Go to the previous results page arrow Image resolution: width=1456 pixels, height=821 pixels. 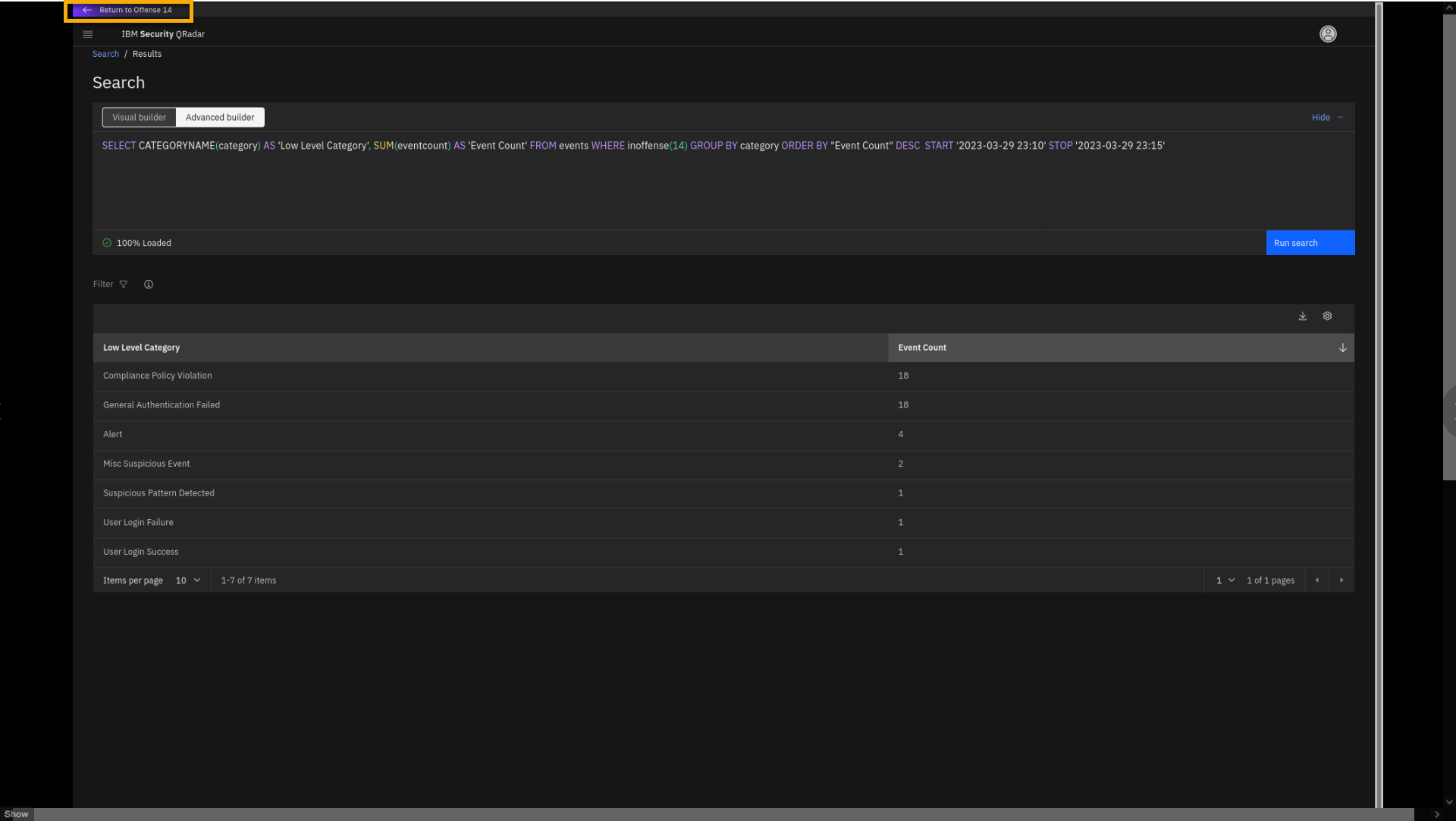point(1317,580)
